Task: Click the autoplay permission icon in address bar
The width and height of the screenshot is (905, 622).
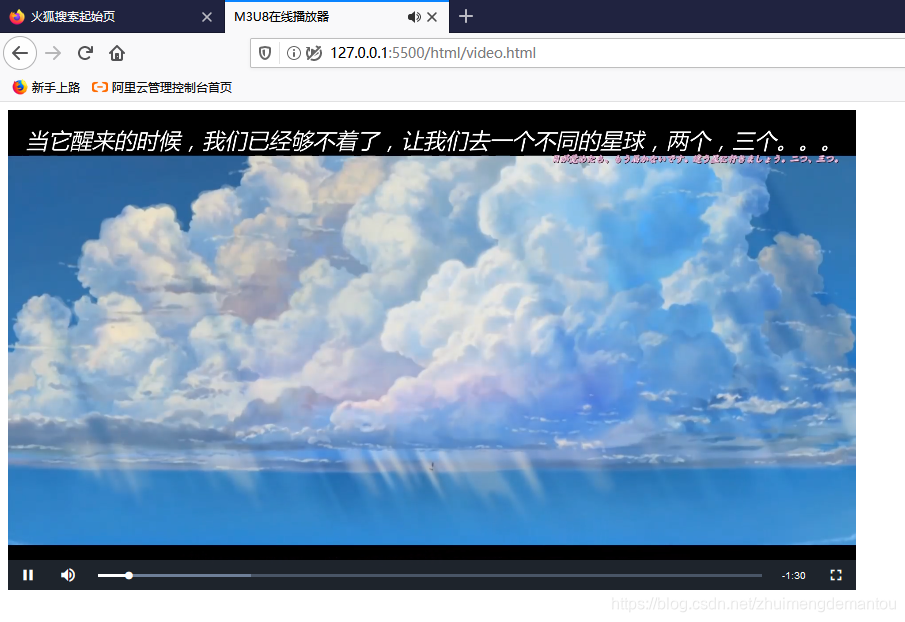Action: tap(313, 53)
